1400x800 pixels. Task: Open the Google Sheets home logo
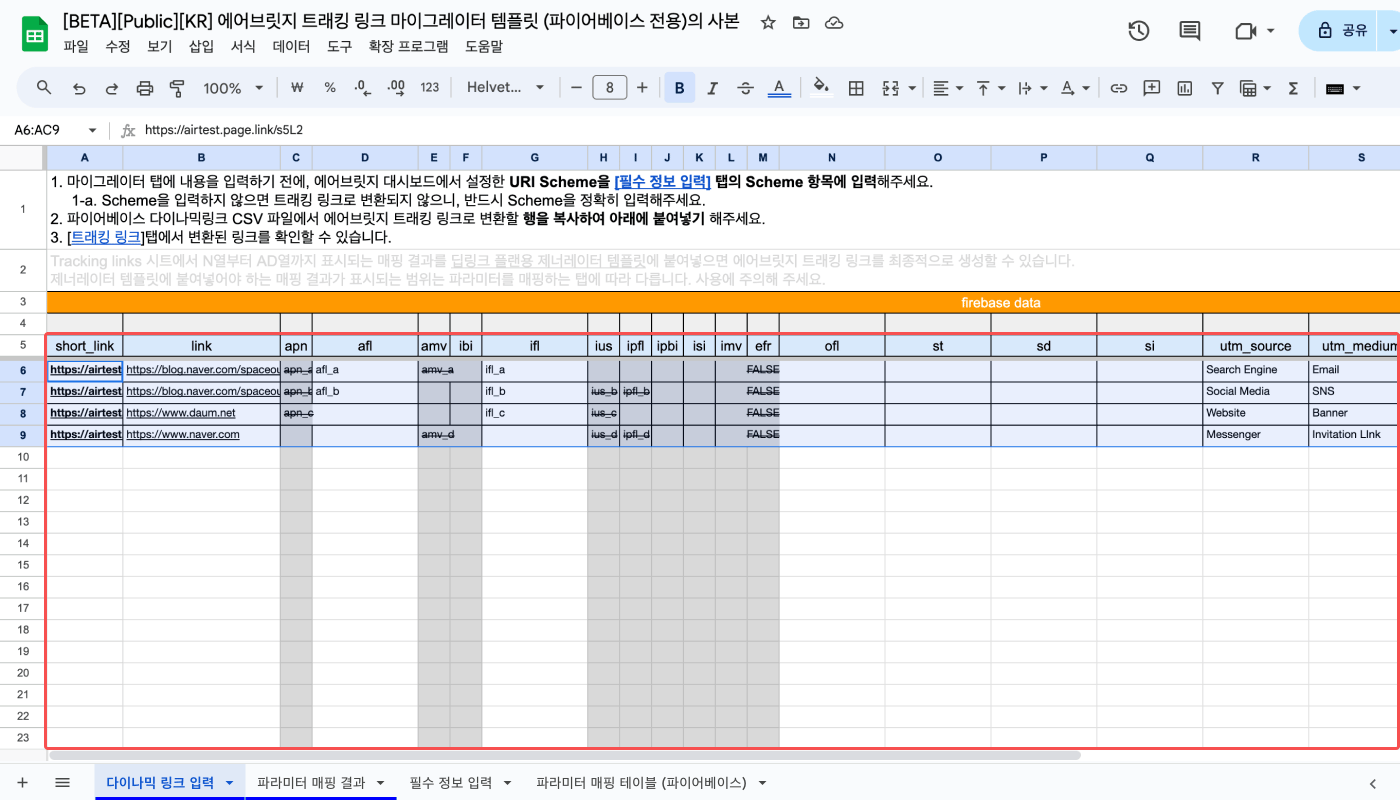pos(35,33)
